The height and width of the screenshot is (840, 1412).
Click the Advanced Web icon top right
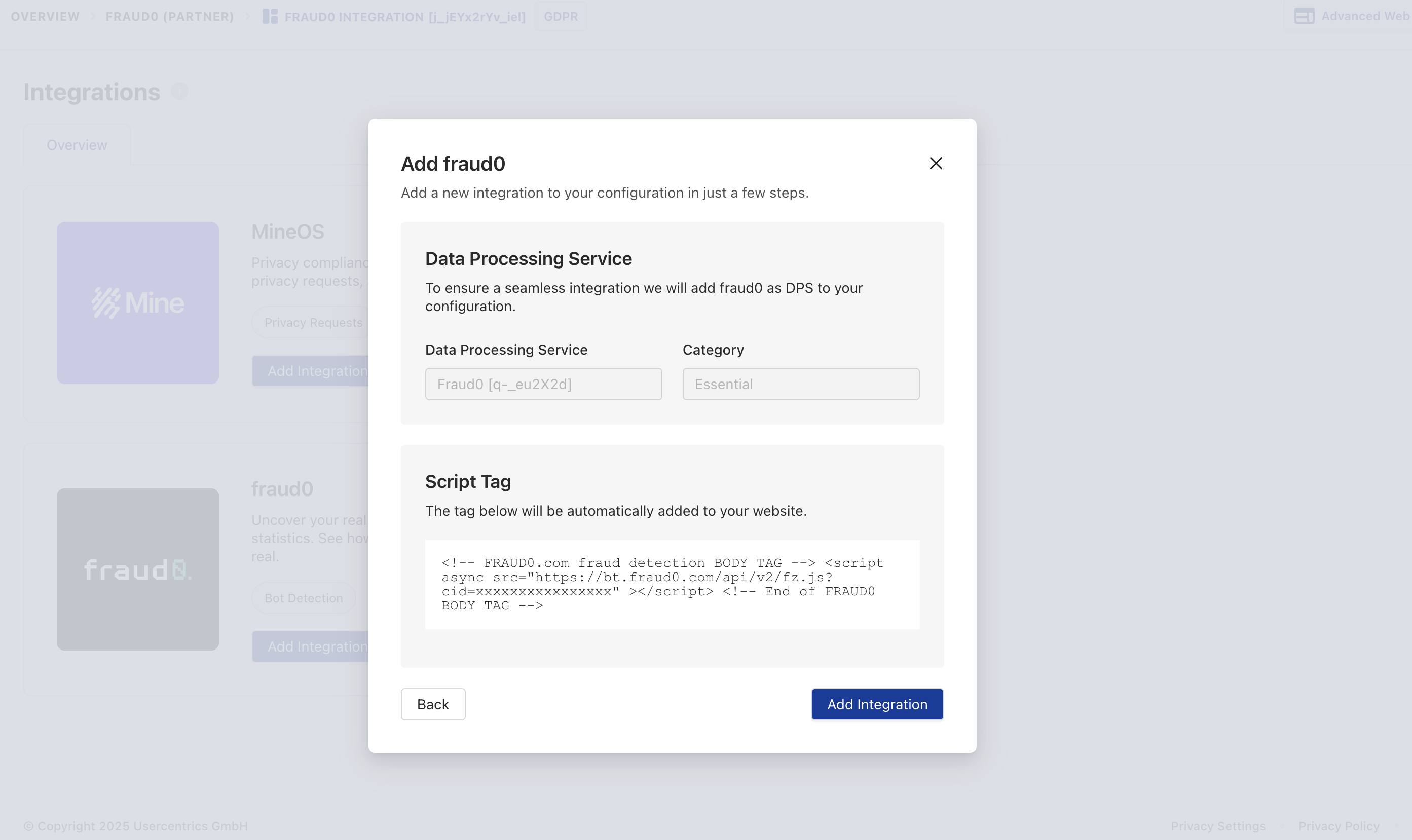click(x=1305, y=15)
